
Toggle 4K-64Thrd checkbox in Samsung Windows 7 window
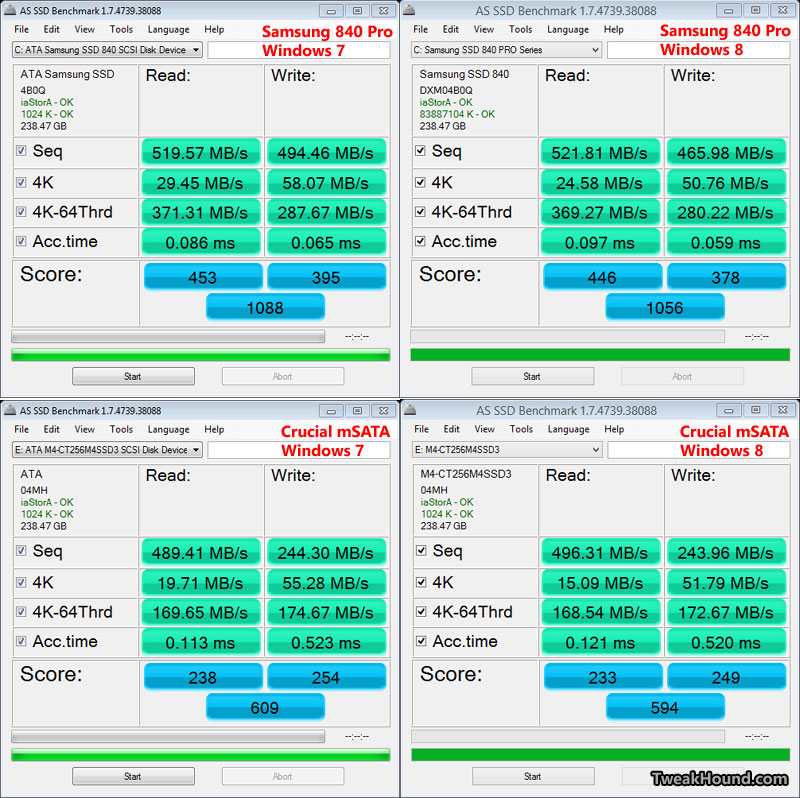pos(21,212)
